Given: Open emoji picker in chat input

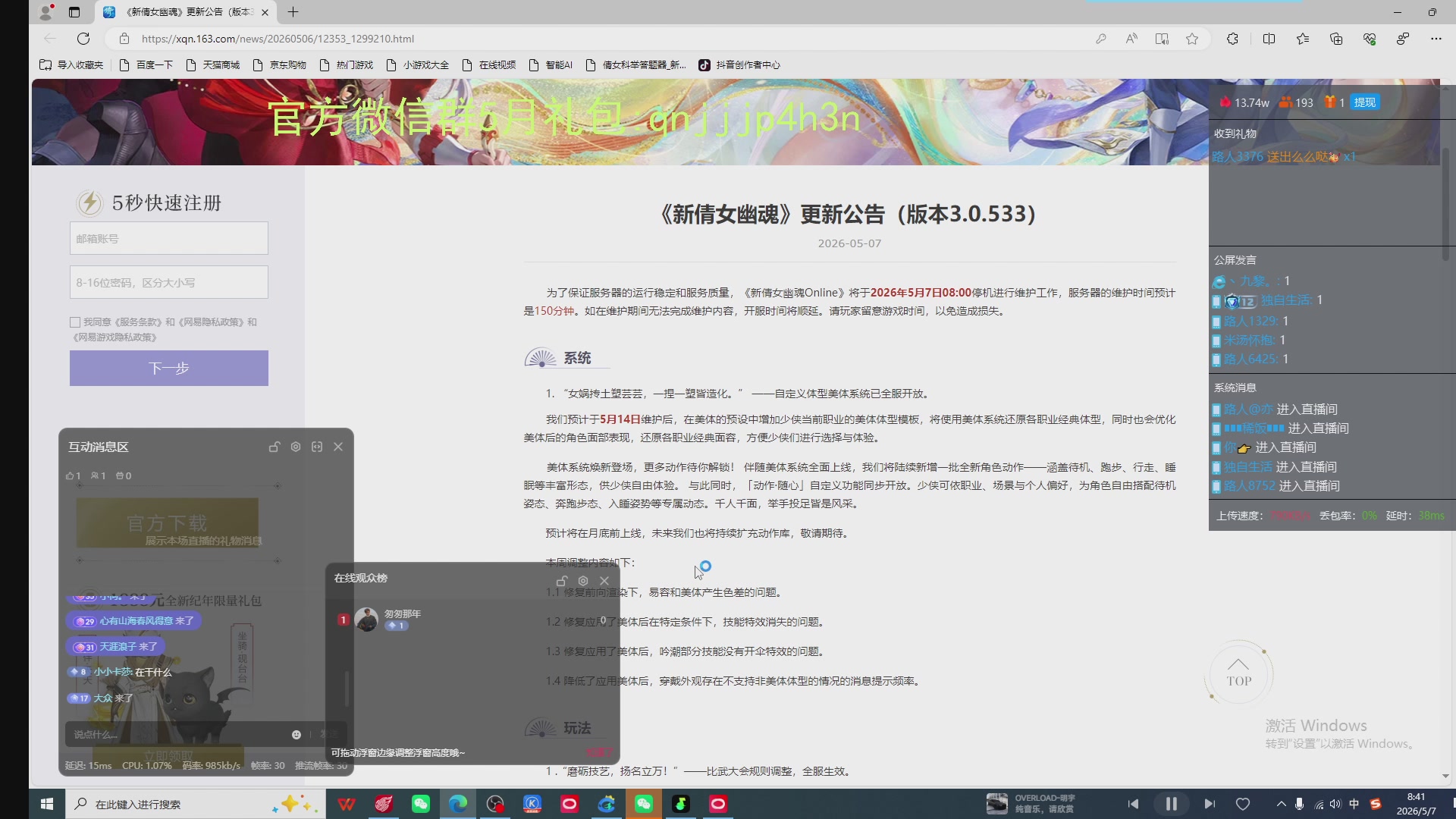Looking at the screenshot, I should tap(297, 734).
